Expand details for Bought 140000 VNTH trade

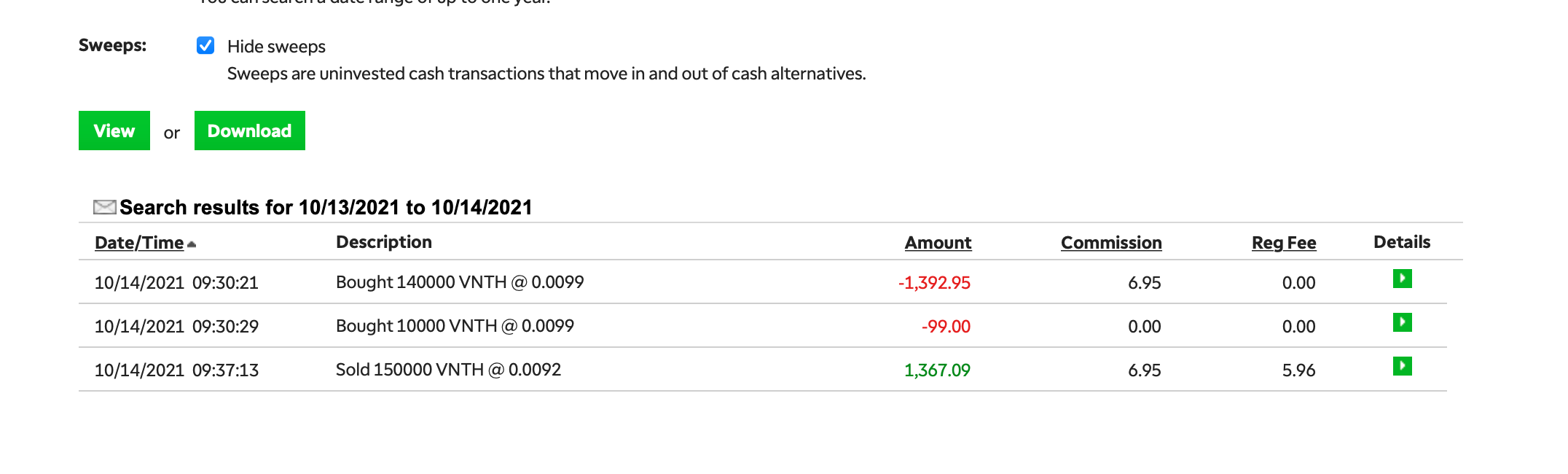coord(1402,279)
